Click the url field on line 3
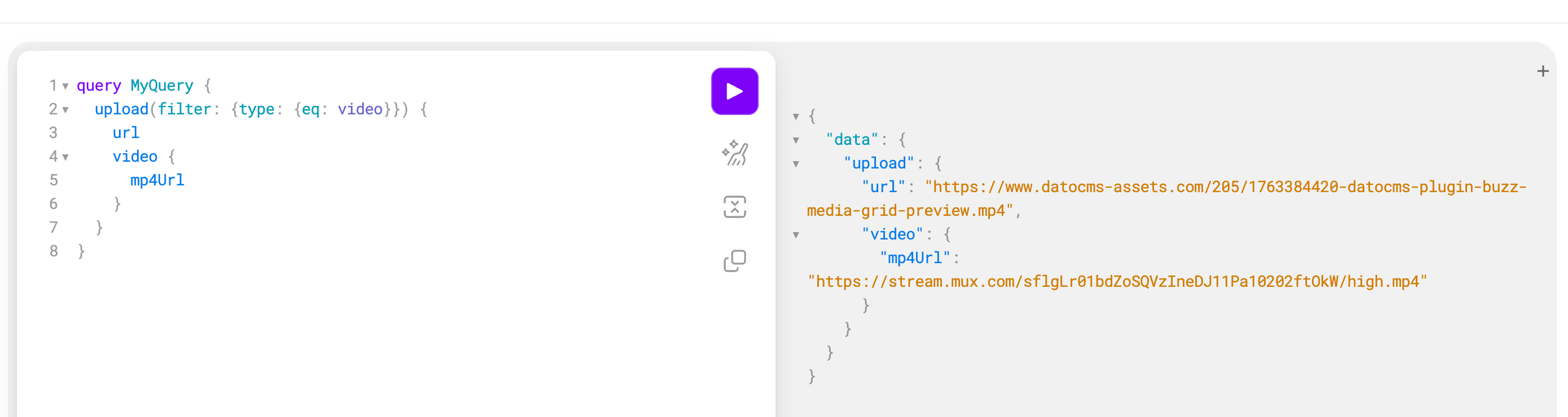The height and width of the screenshot is (417, 1568). pyautogui.click(x=125, y=133)
